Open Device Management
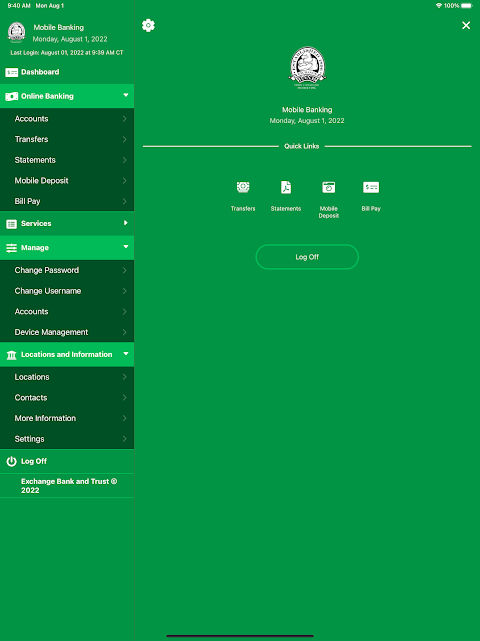The image size is (480, 641). pos(67,332)
